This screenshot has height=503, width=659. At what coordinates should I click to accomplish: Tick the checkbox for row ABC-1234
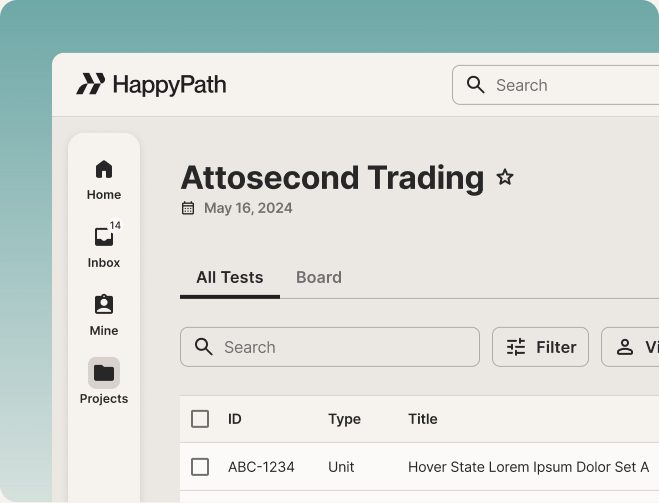click(200, 467)
